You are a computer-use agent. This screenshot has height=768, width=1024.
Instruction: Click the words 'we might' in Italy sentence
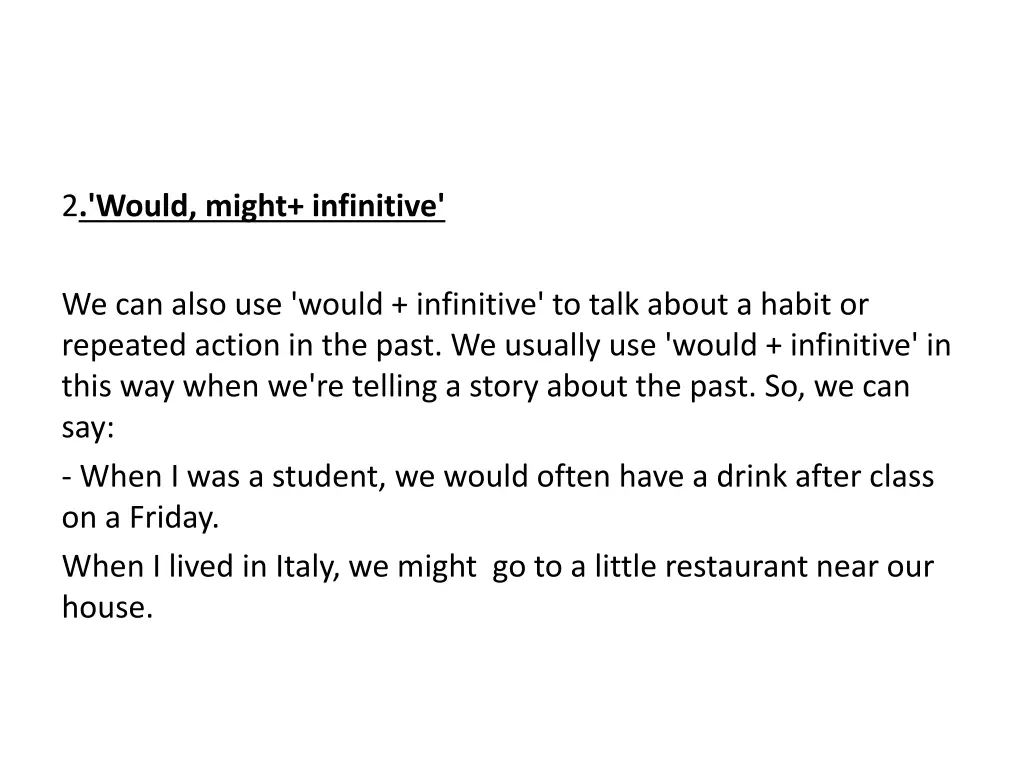coord(412,567)
